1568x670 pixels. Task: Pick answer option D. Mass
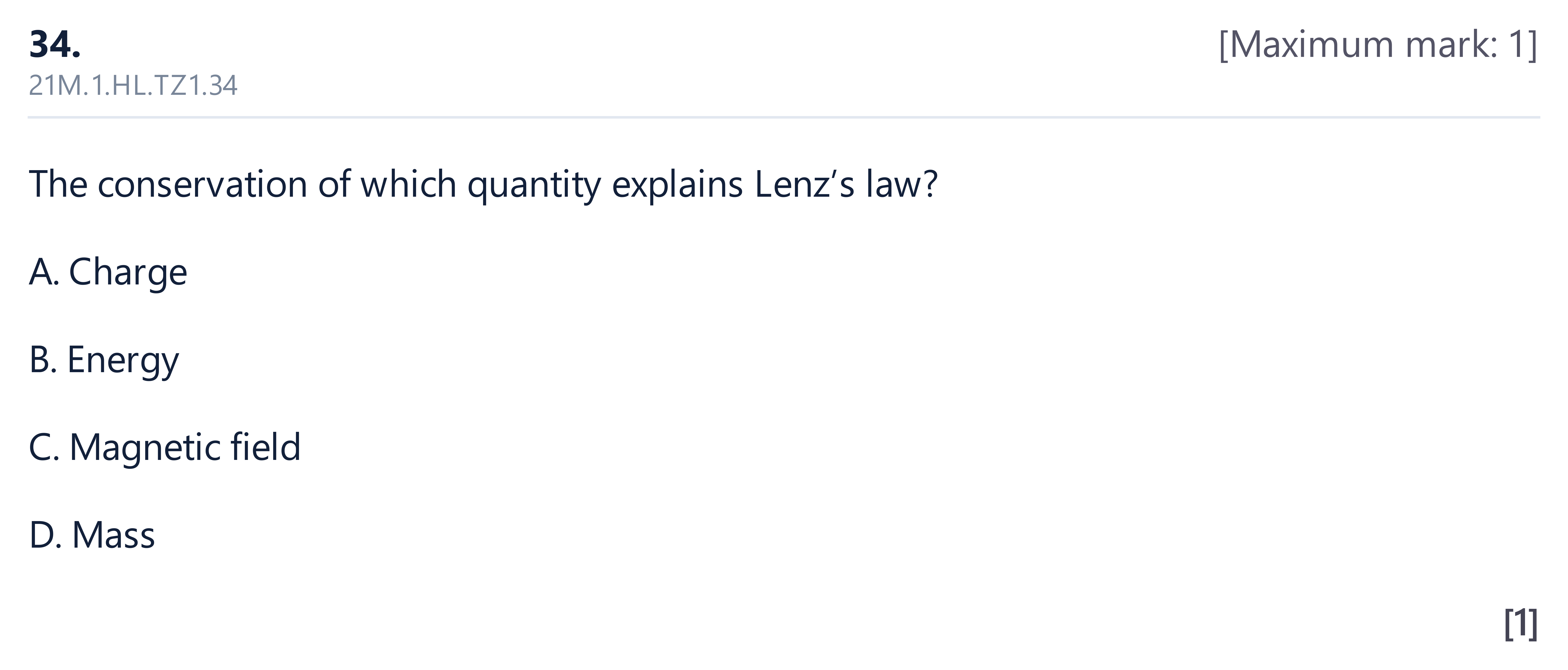point(92,535)
